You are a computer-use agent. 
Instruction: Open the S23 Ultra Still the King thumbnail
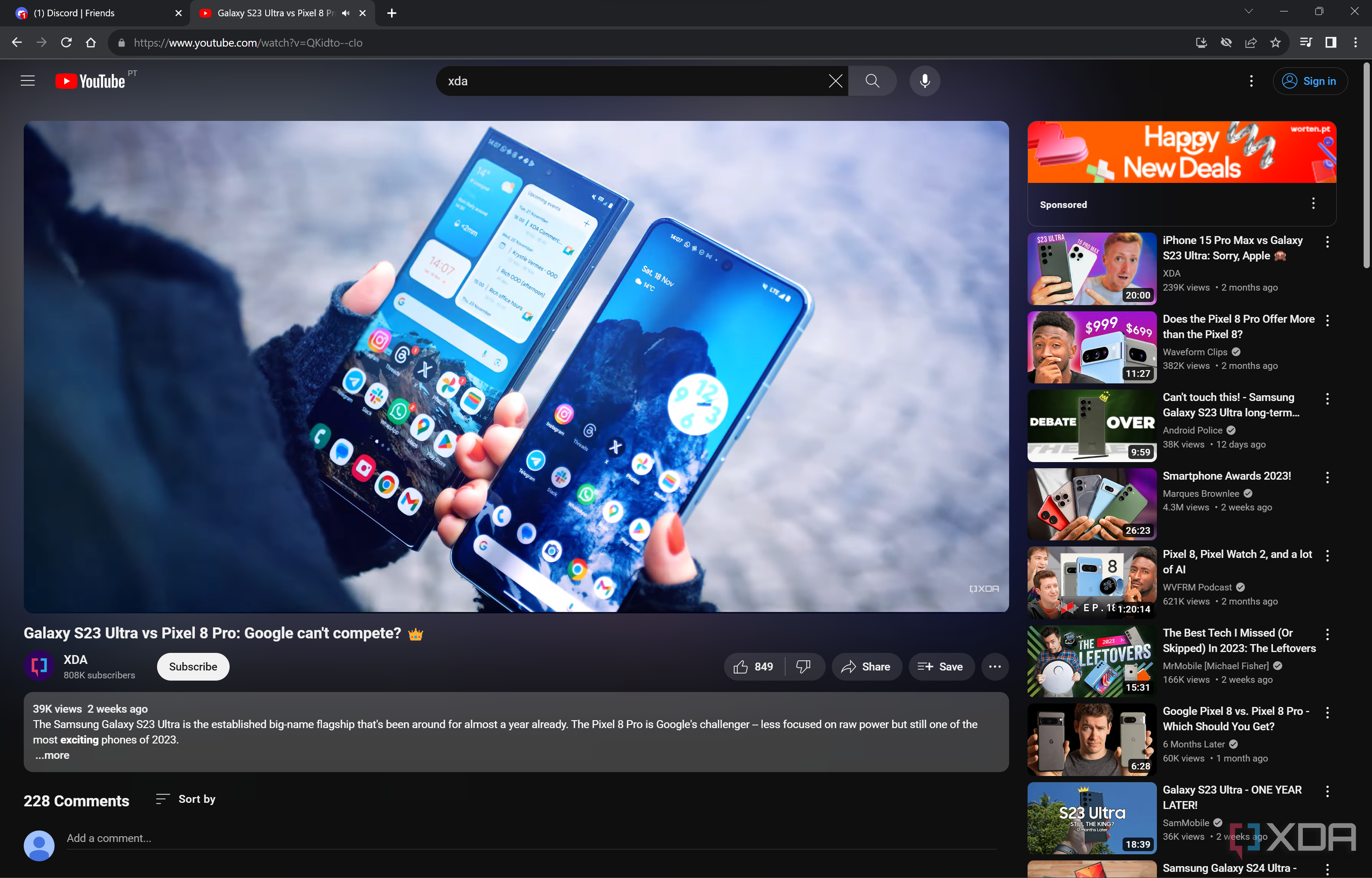1091,818
